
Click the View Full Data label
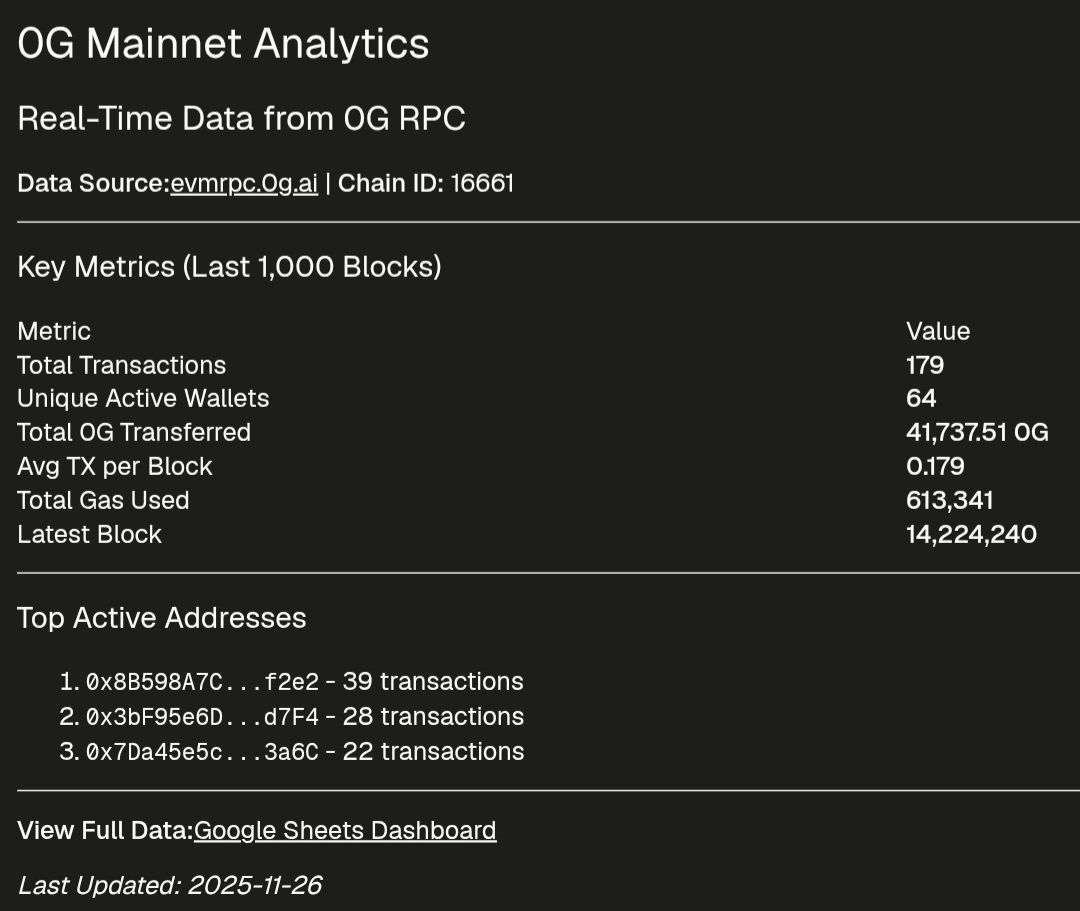[105, 830]
